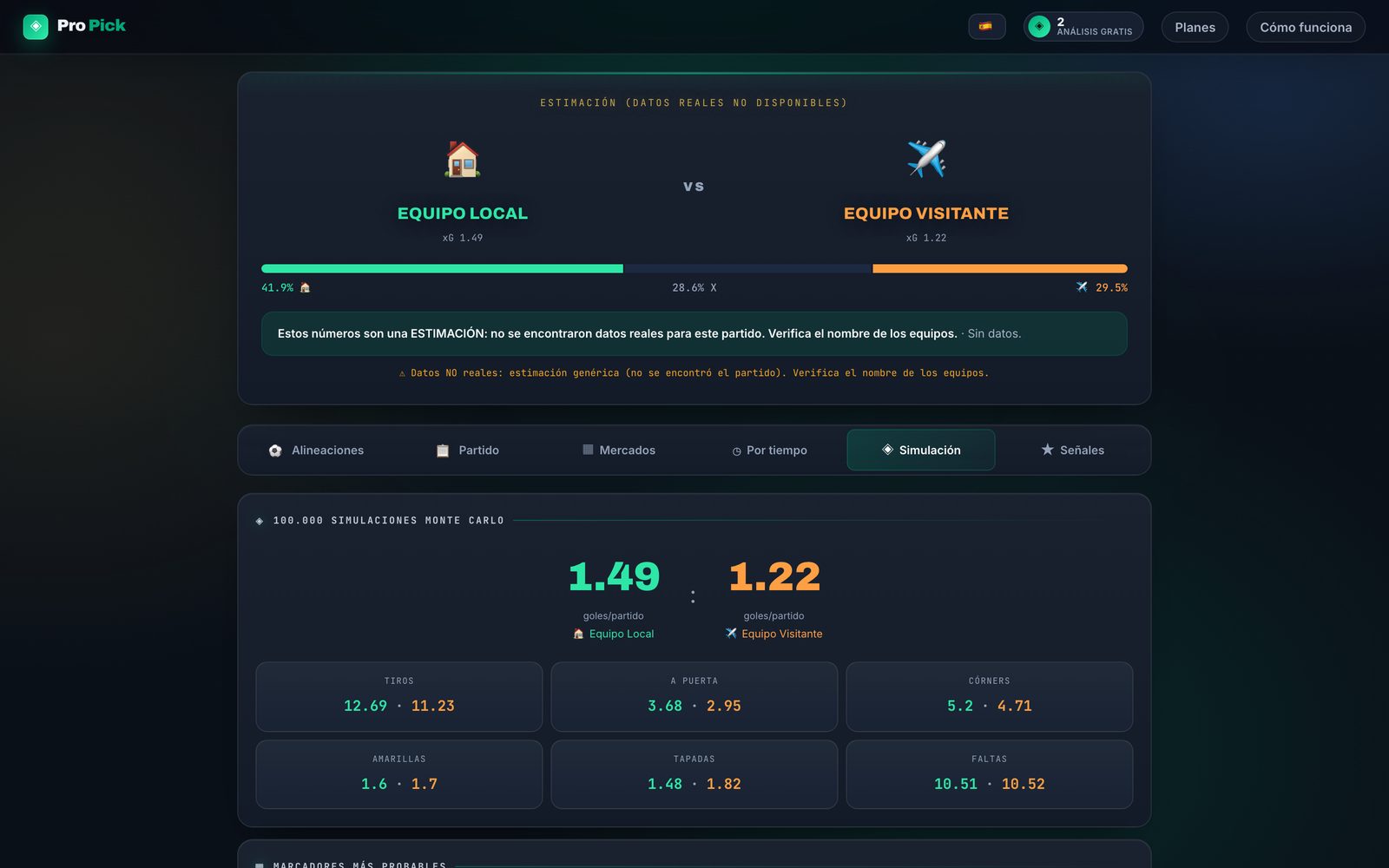Viewport: 1389px width, 868px height.
Task: Click the Tapadas stat card
Action: [x=694, y=774]
